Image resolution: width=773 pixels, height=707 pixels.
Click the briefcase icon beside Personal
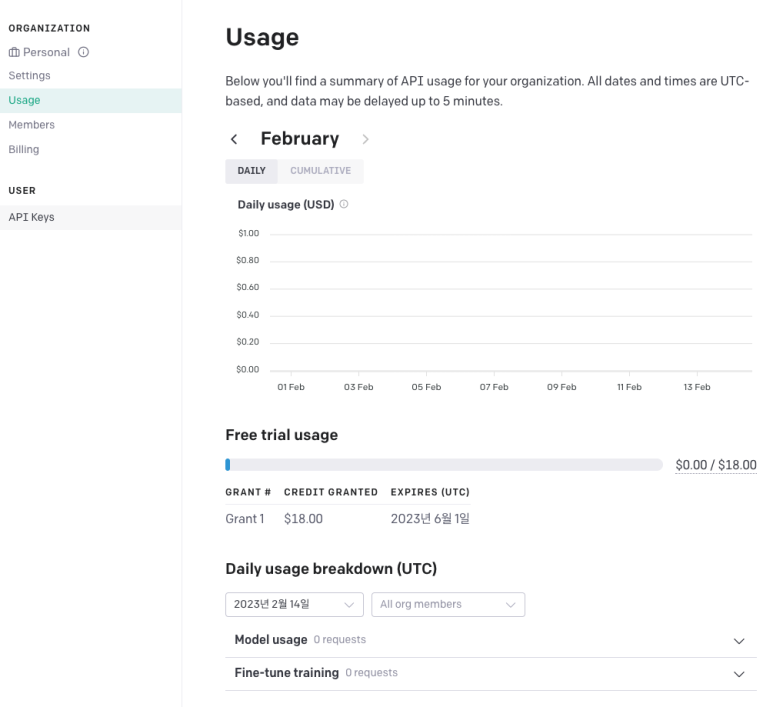[x=14, y=52]
